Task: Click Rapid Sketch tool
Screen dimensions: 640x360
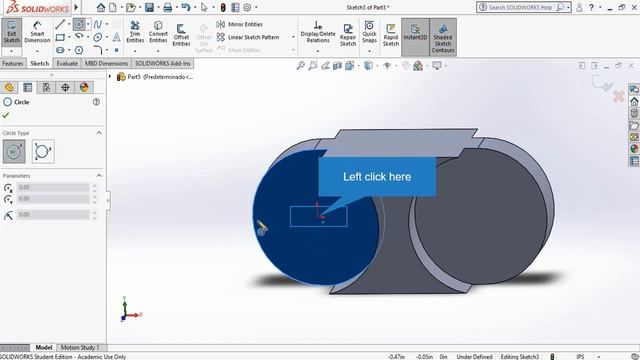Action: [391, 34]
